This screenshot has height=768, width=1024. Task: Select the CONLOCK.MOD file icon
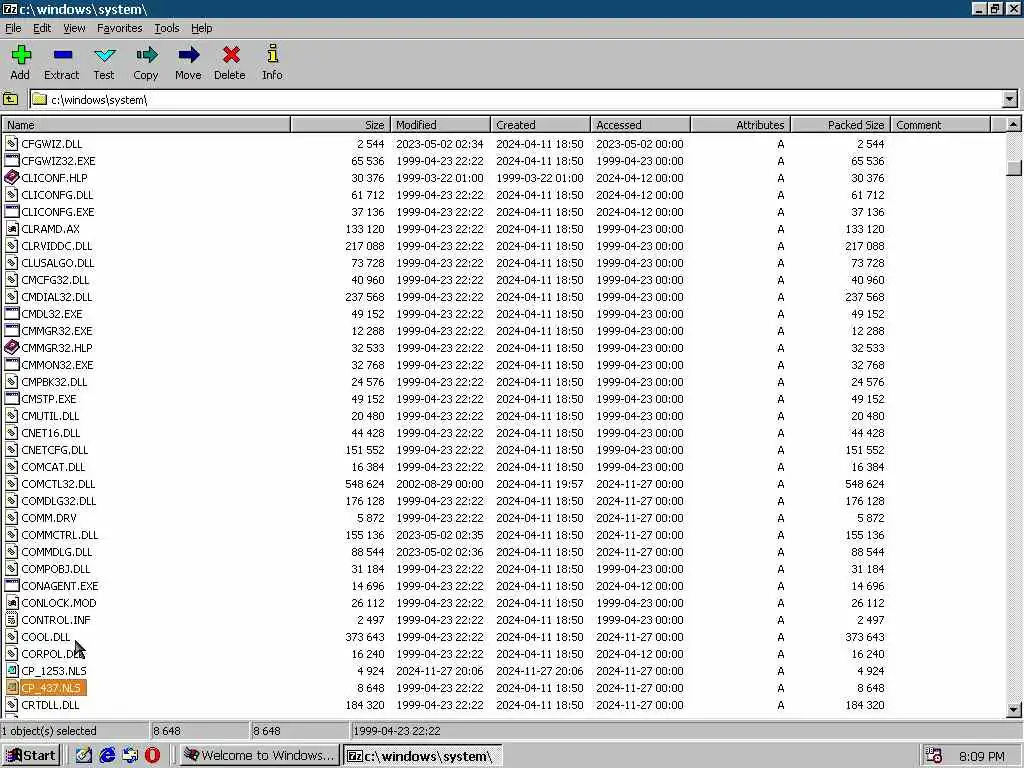pyautogui.click(x=11, y=603)
